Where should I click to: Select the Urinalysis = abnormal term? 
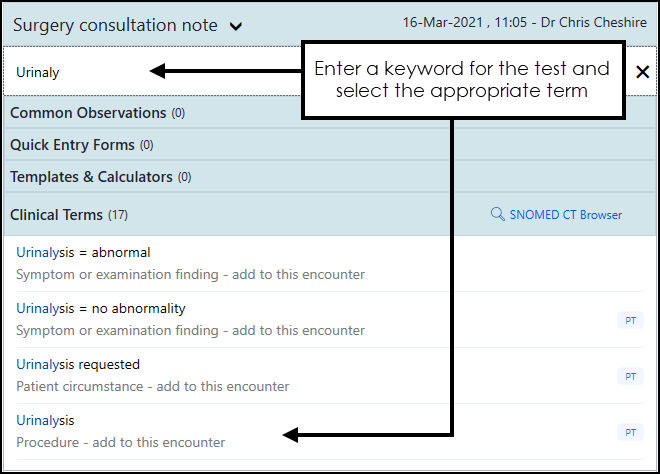(x=83, y=252)
